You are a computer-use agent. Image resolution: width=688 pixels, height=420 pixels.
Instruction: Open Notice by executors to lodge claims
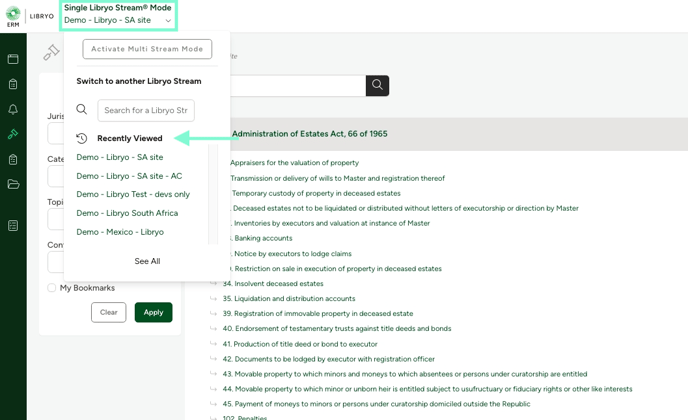click(x=293, y=254)
